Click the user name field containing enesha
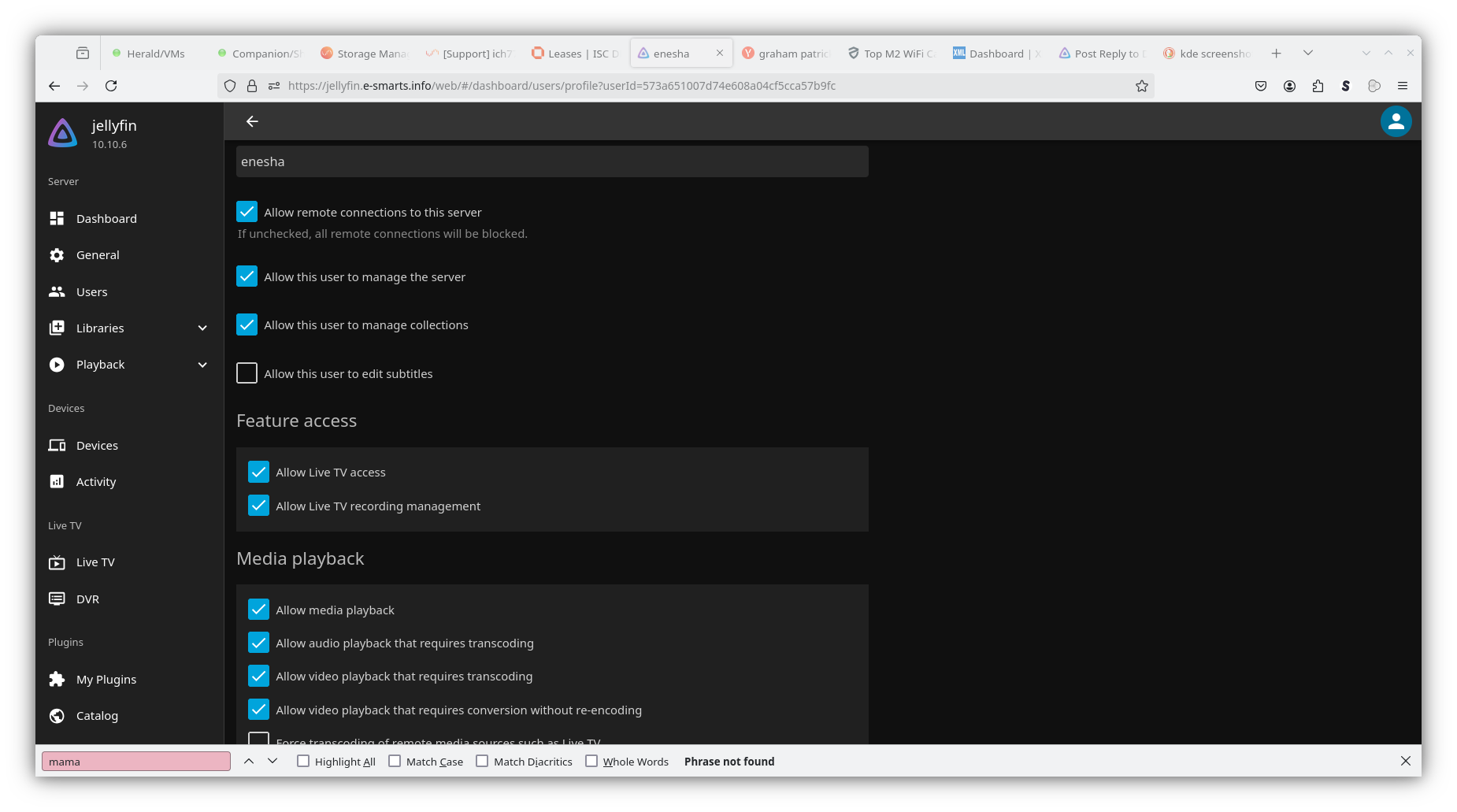 551,161
